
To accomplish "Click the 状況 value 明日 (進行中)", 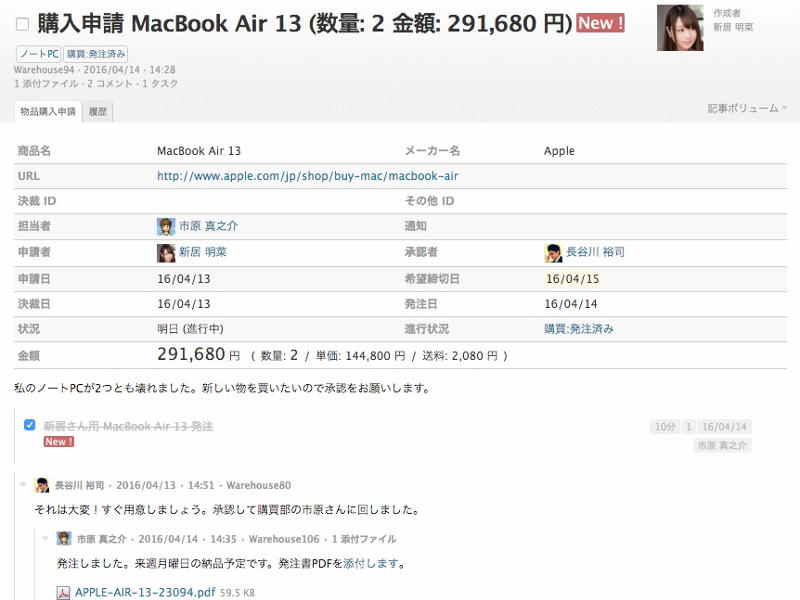I will pyautogui.click(x=190, y=329).
